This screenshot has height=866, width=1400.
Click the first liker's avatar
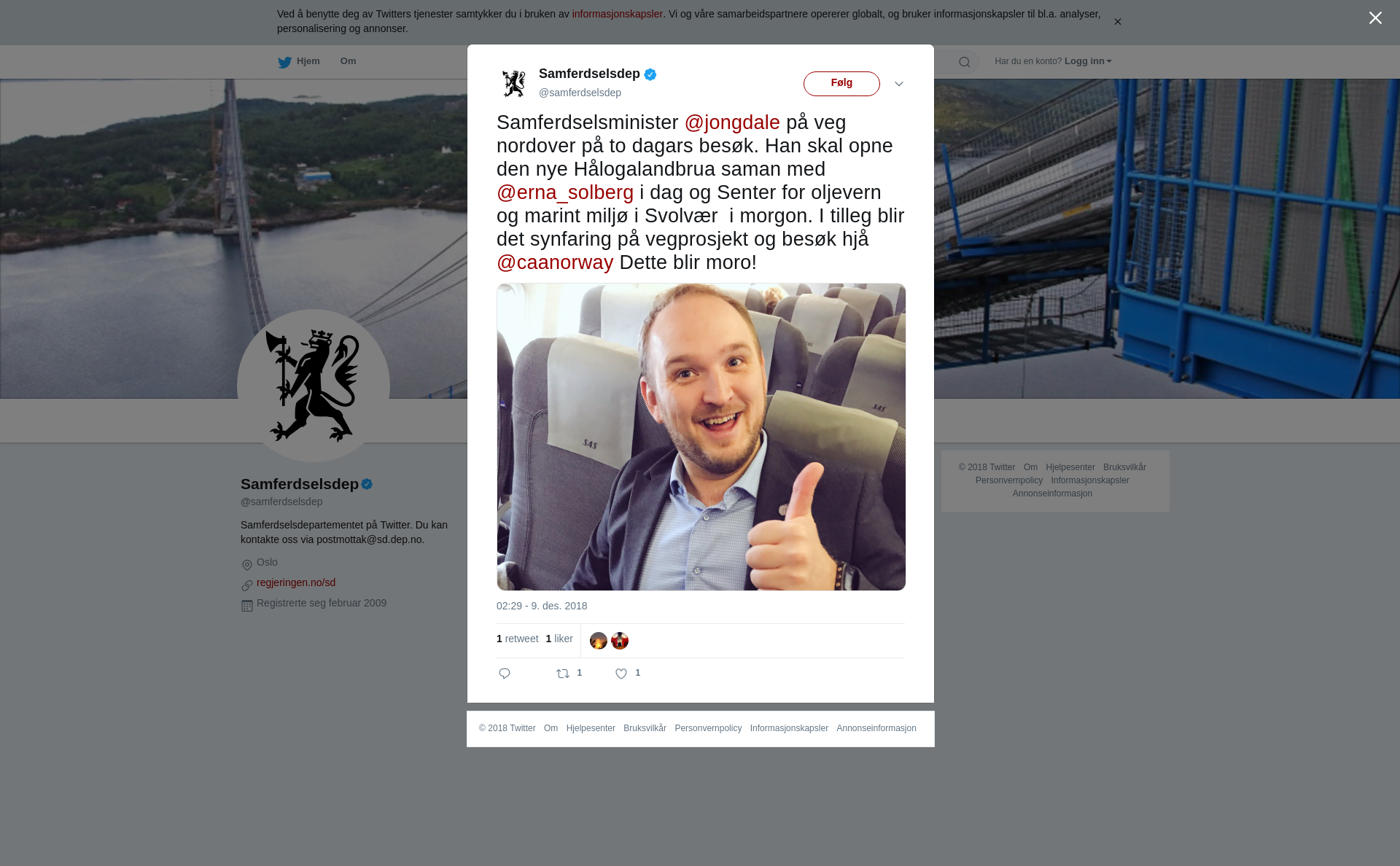pyautogui.click(x=599, y=641)
